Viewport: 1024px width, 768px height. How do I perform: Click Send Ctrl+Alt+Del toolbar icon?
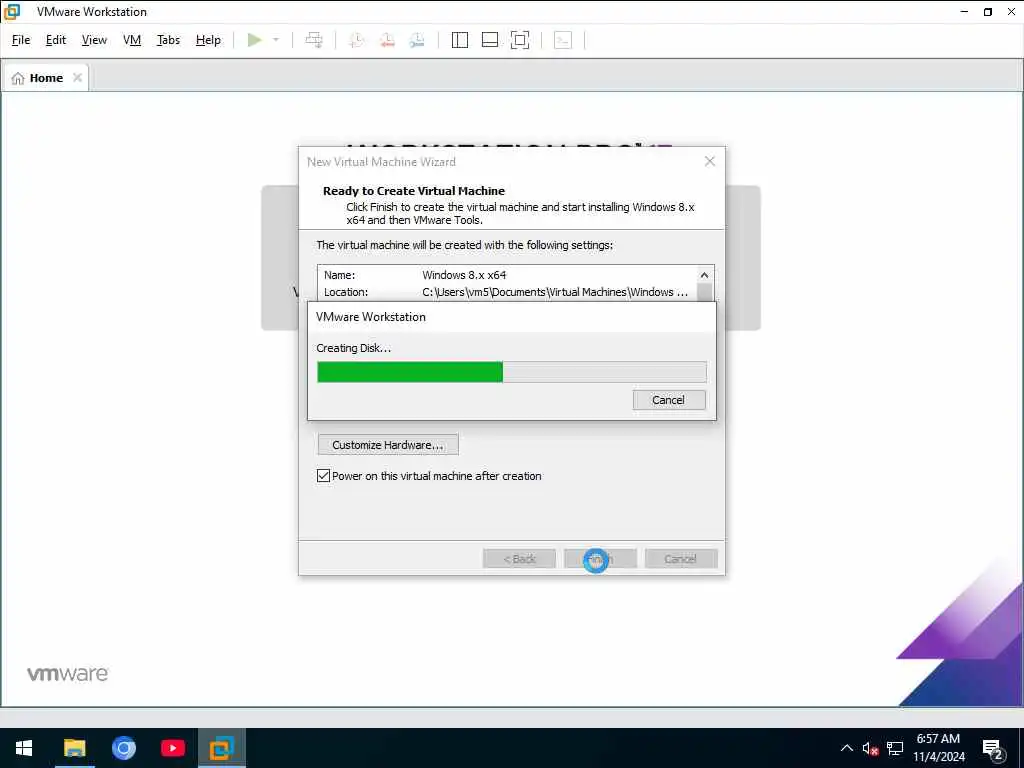coord(314,40)
